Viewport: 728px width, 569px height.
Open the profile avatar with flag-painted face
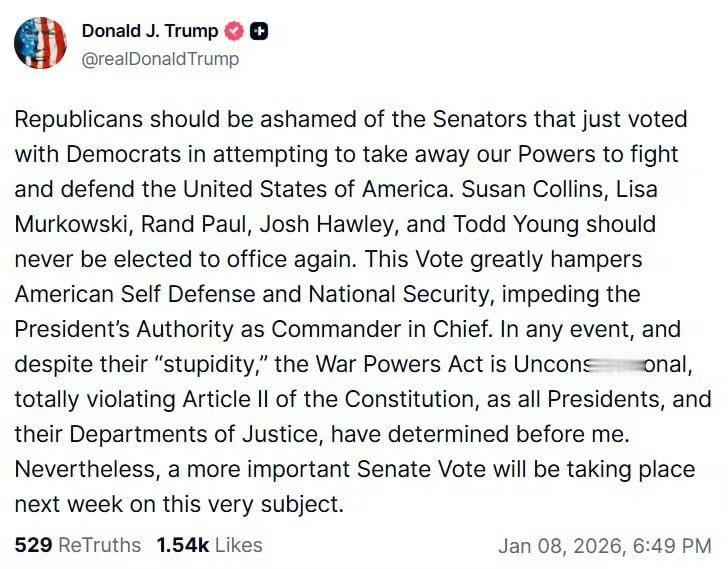click(x=40, y=43)
